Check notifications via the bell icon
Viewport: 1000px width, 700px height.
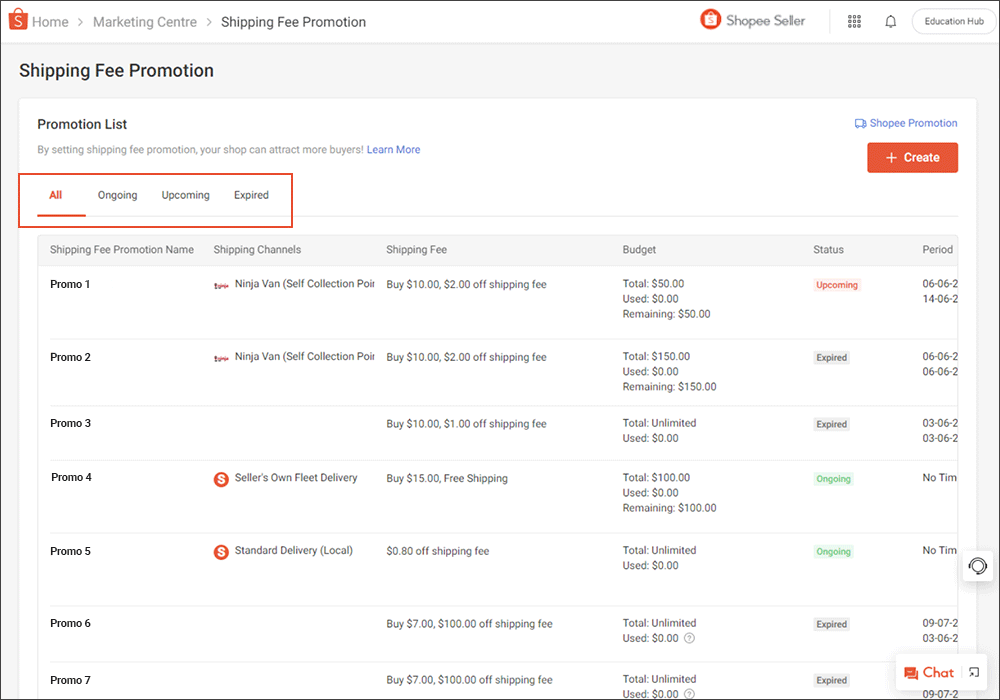890,21
